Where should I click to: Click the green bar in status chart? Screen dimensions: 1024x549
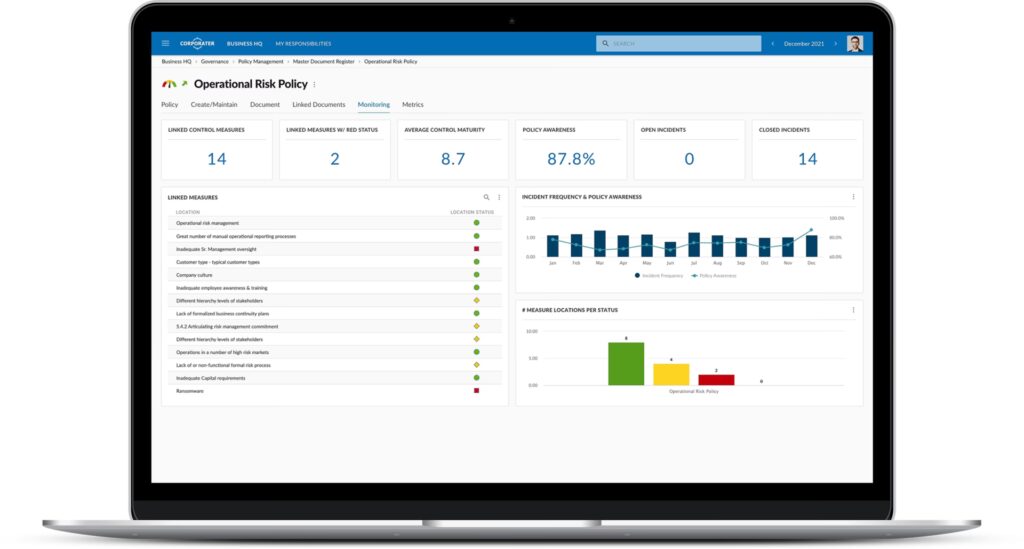626,364
